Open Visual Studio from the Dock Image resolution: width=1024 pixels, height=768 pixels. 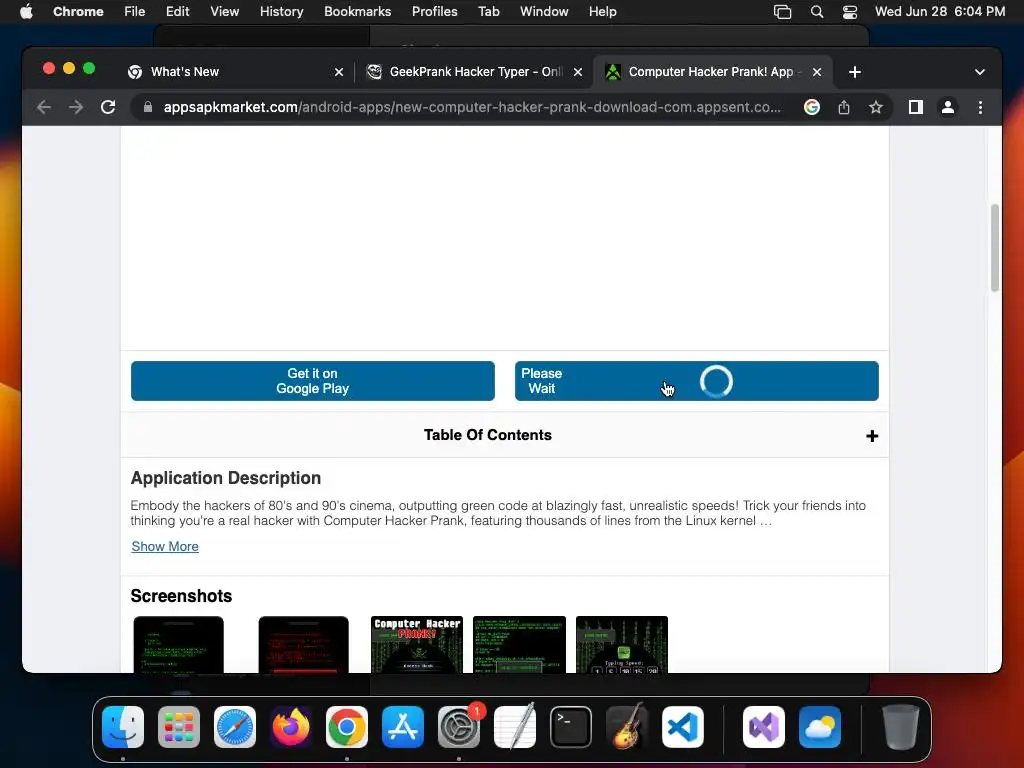[764, 727]
